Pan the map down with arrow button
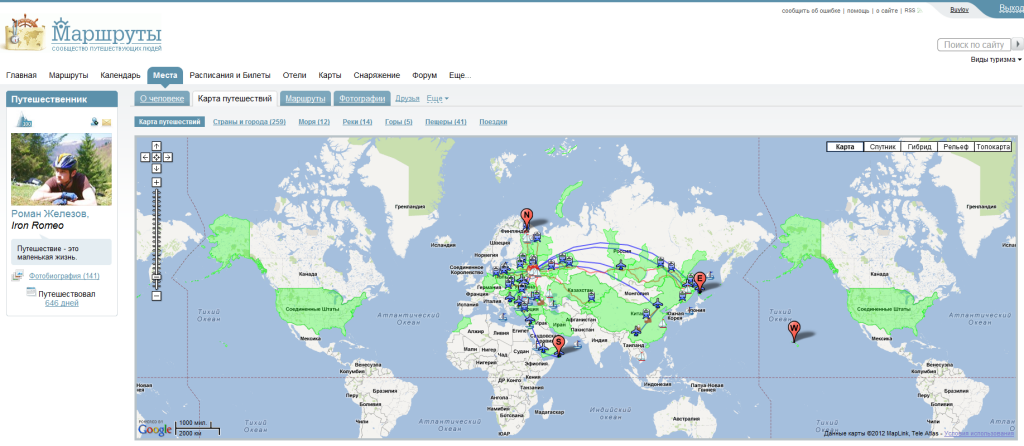 coord(156,168)
